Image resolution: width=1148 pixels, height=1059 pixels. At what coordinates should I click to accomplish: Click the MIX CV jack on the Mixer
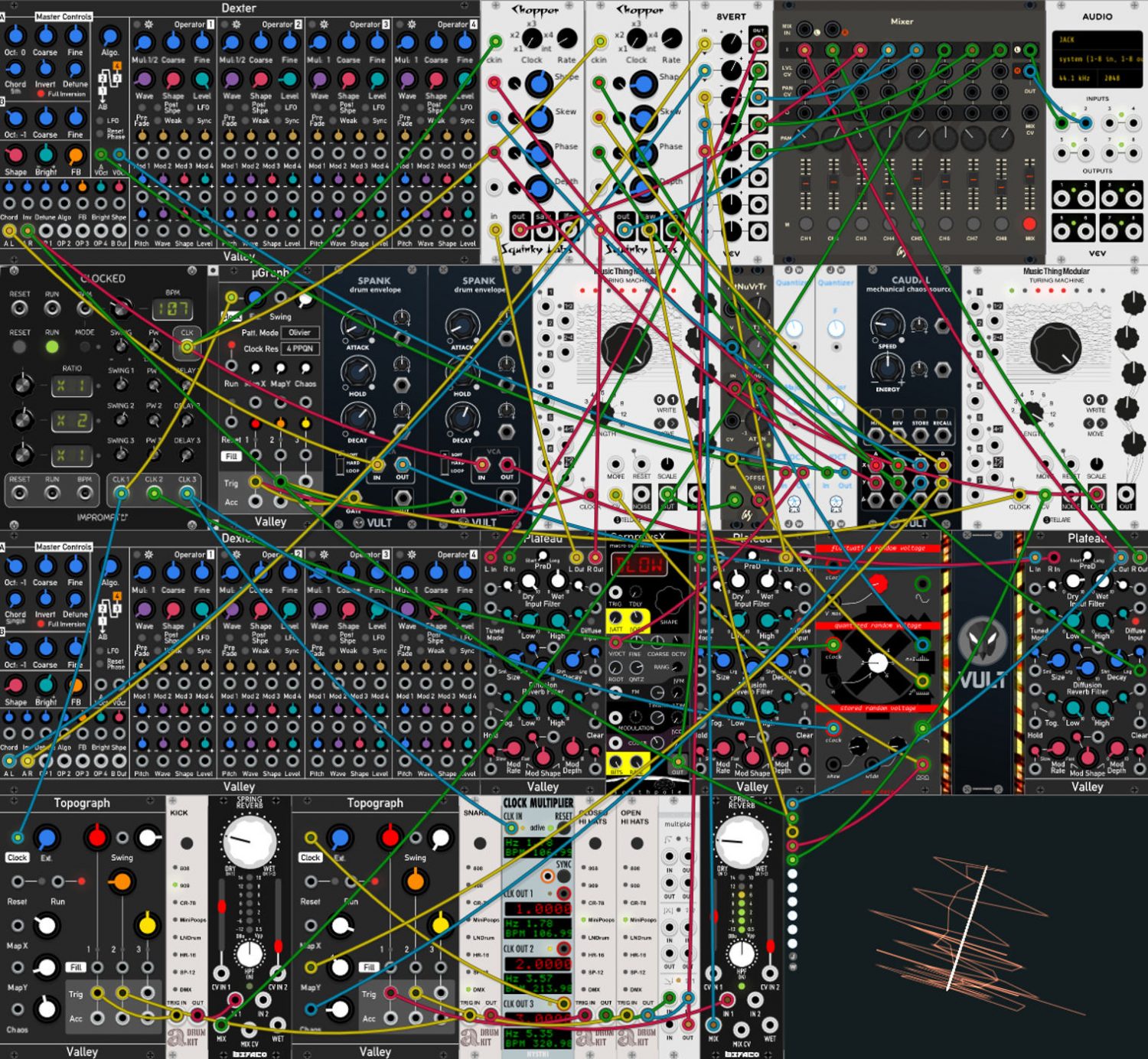pyautogui.click(x=1030, y=114)
